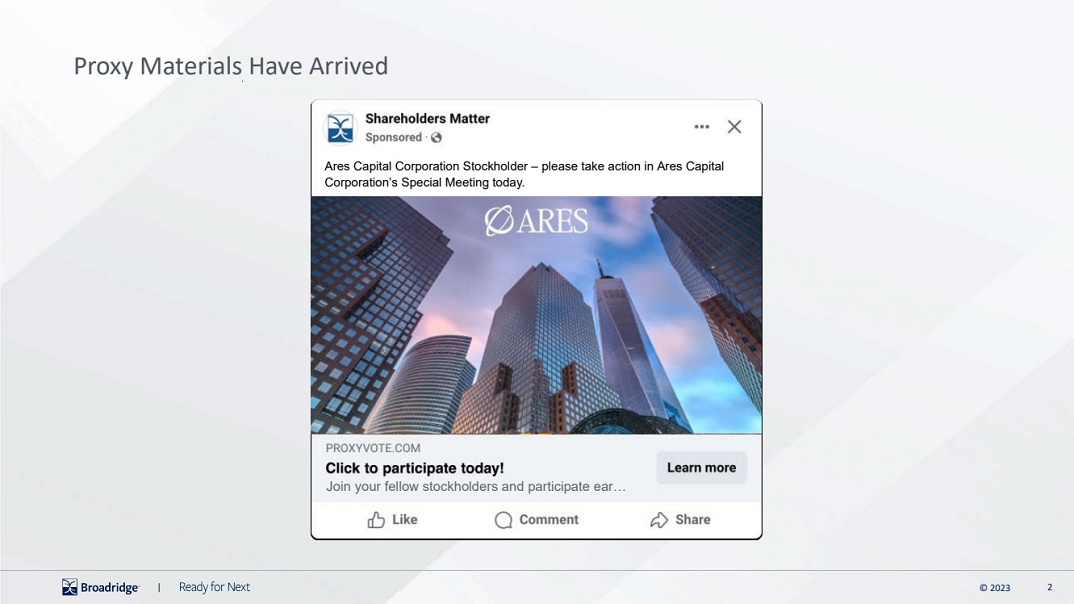Click the Shareholders Matter profile logo

[340, 128]
